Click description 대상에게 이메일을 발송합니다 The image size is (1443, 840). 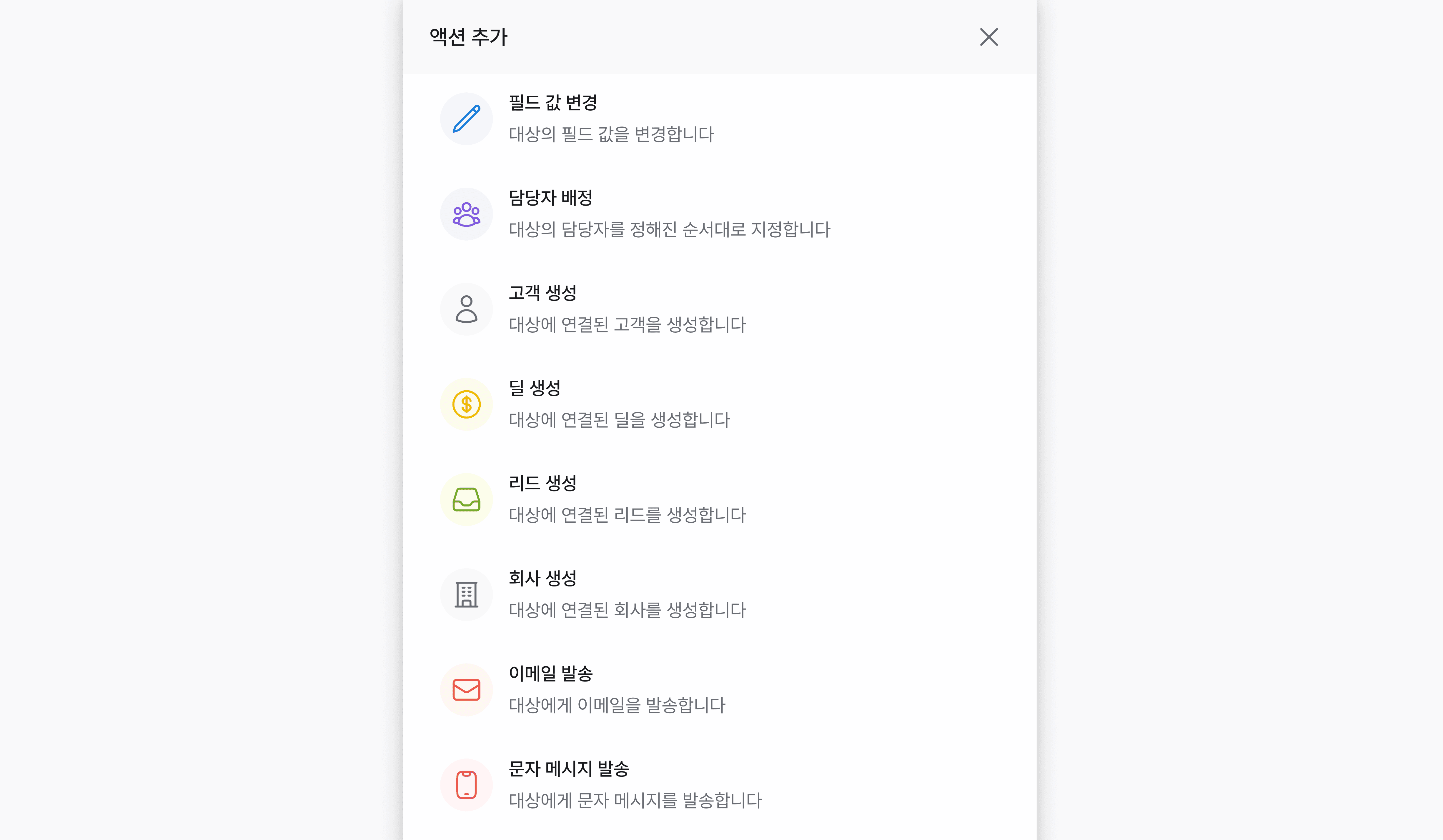617,705
